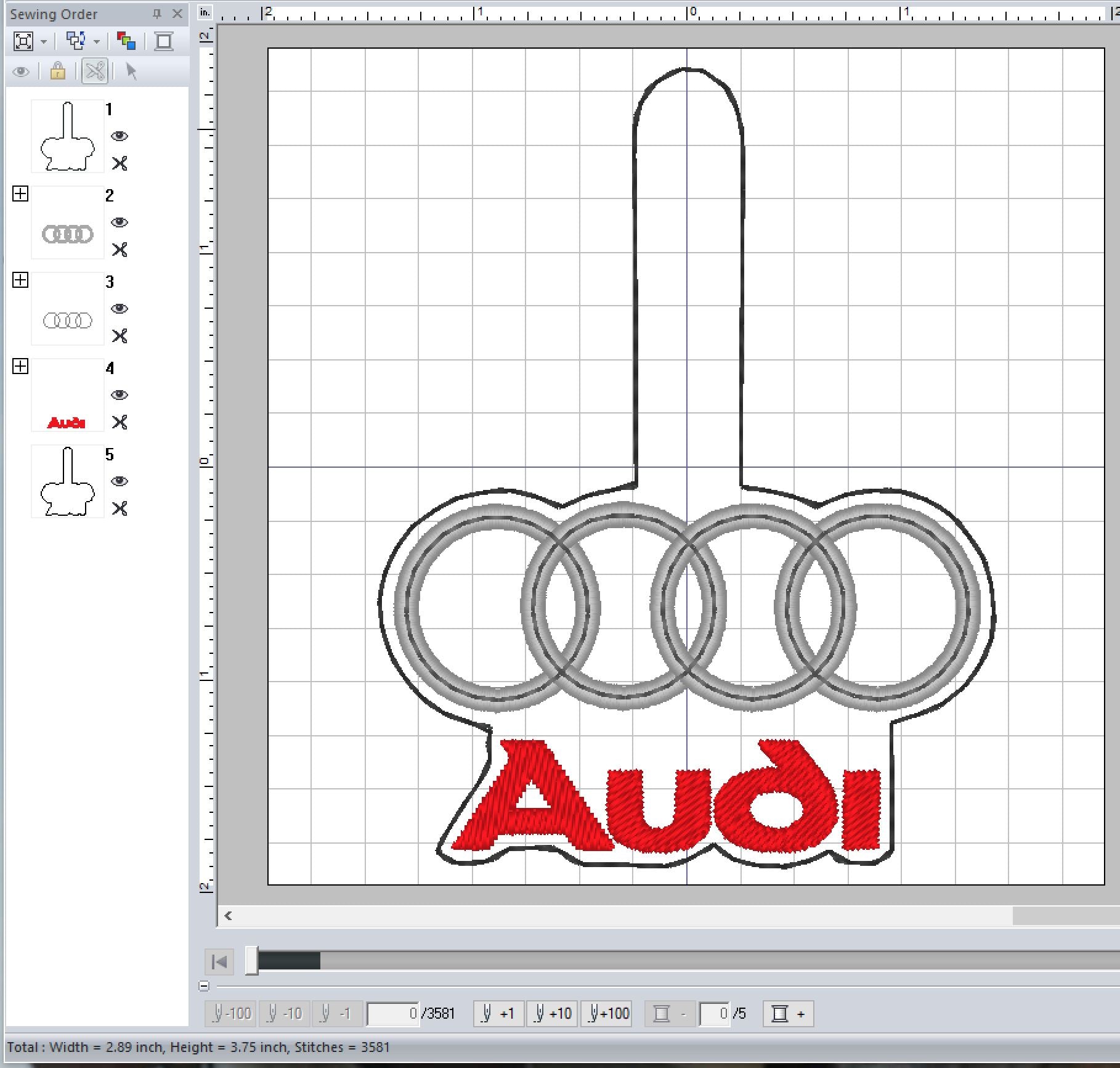This screenshot has width=1120, height=1068.
Task: Click the "Sewing Order" panel title
Action: pyautogui.click(x=54, y=14)
